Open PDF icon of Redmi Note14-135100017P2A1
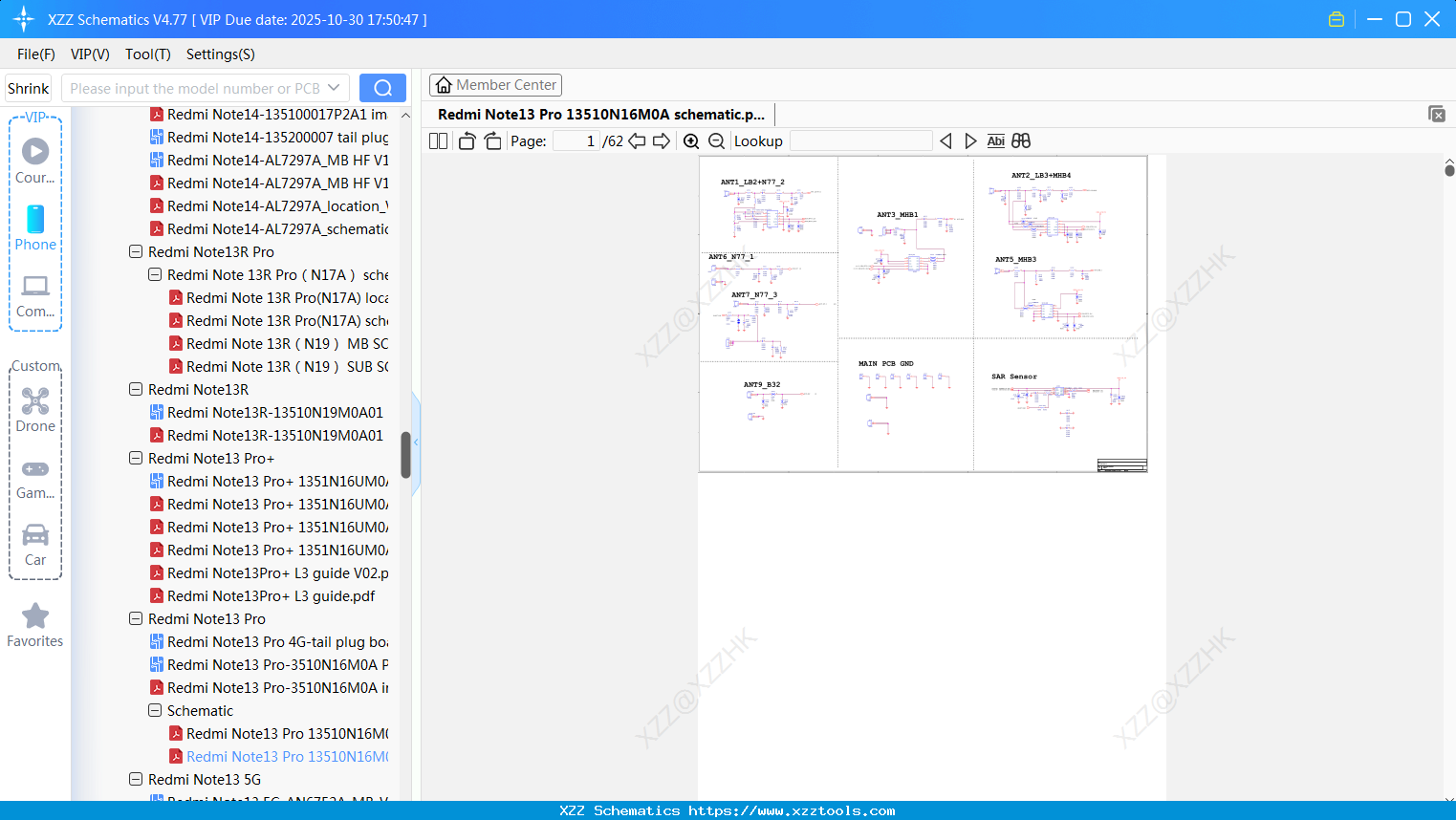The height and width of the screenshot is (820, 1456). click(157, 115)
